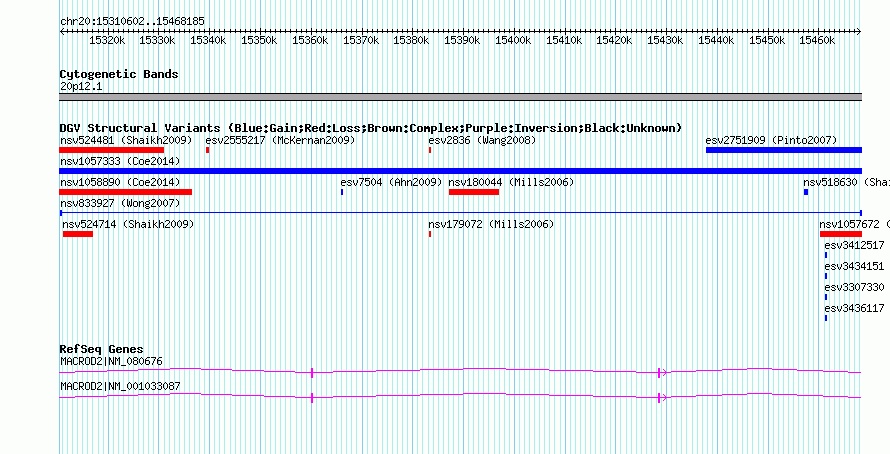
Task: Select the MACROD2 NM_080676 transcript line
Action: (x=461, y=372)
